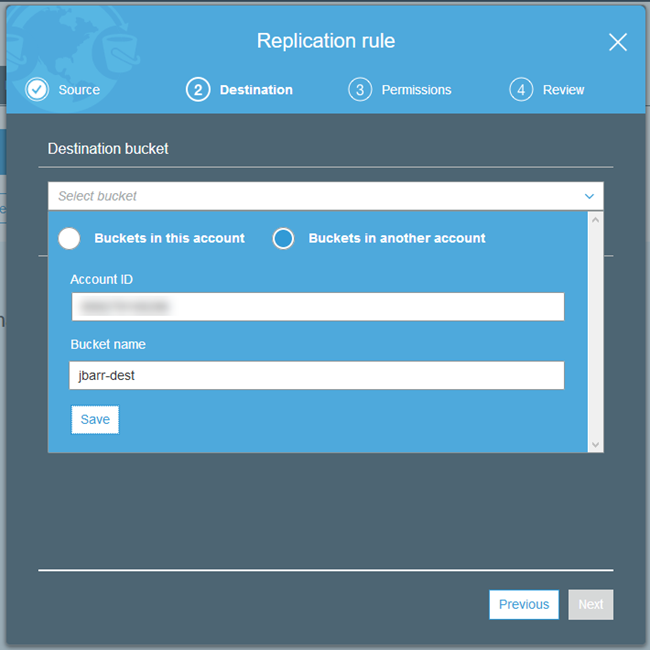650x650 pixels.
Task: Choose Buckets in this account option
Action: point(69,238)
